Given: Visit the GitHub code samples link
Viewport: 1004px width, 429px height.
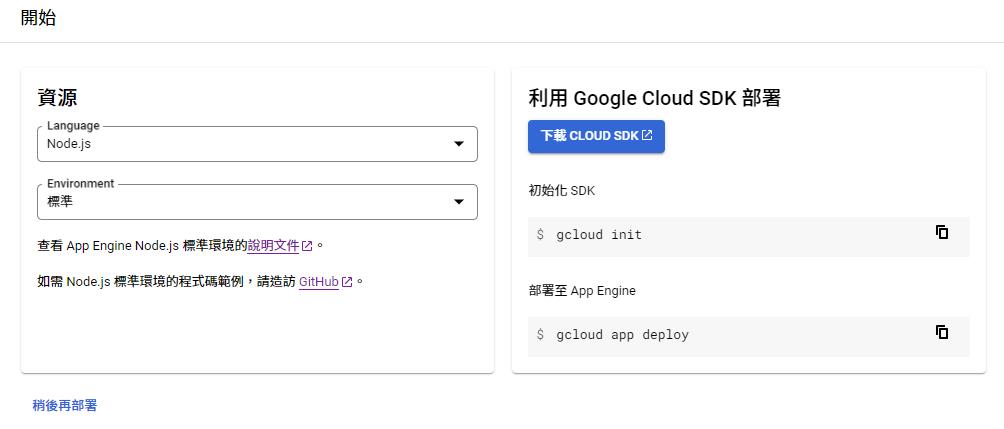Looking at the screenshot, I should [318, 282].
